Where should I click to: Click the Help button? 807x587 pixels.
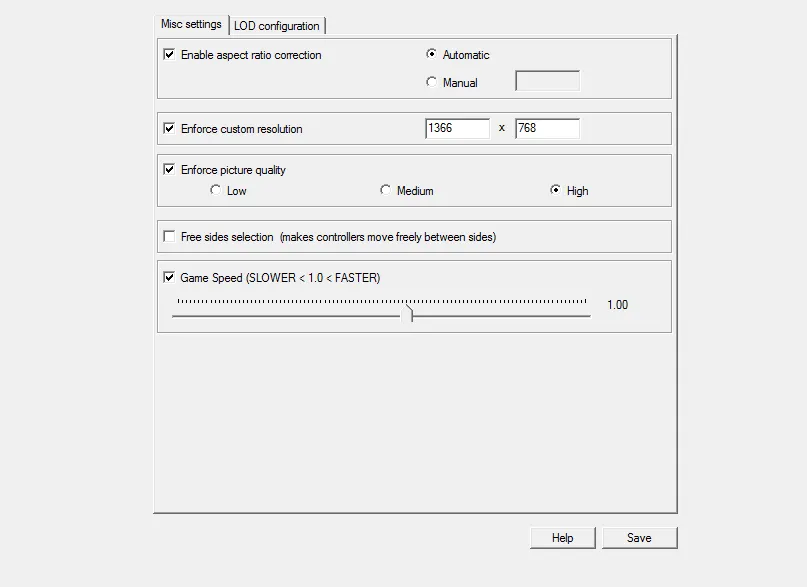(x=563, y=538)
